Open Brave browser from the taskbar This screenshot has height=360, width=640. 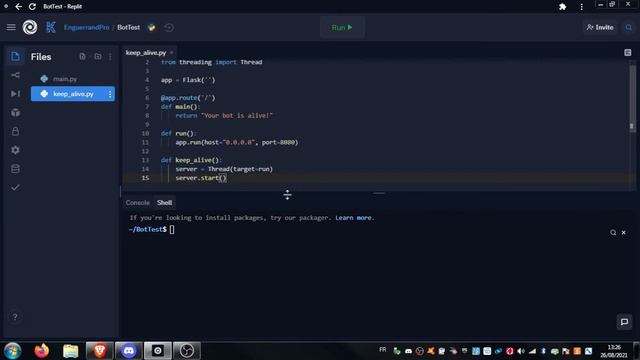coord(100,351)
